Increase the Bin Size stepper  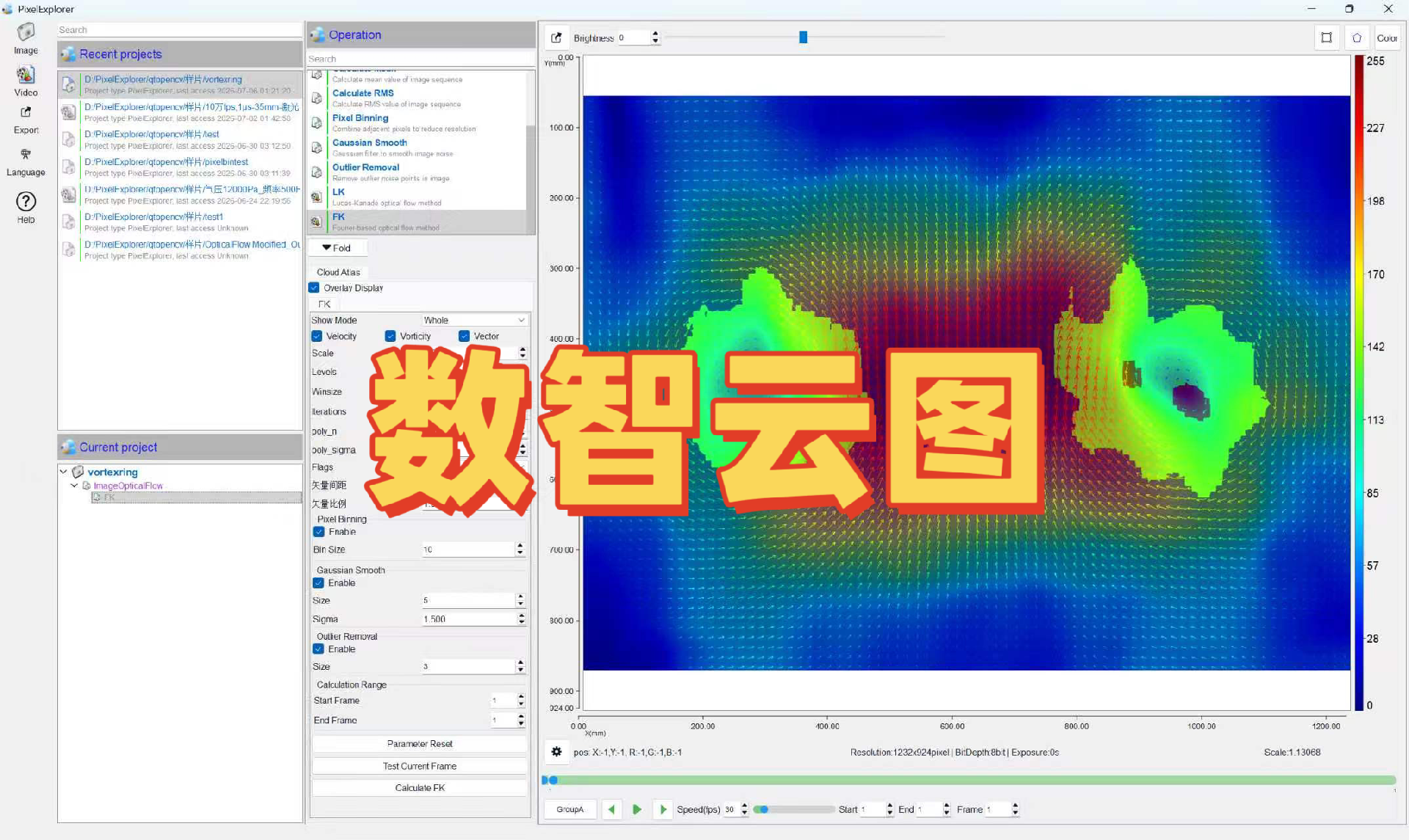pos(520,546)
